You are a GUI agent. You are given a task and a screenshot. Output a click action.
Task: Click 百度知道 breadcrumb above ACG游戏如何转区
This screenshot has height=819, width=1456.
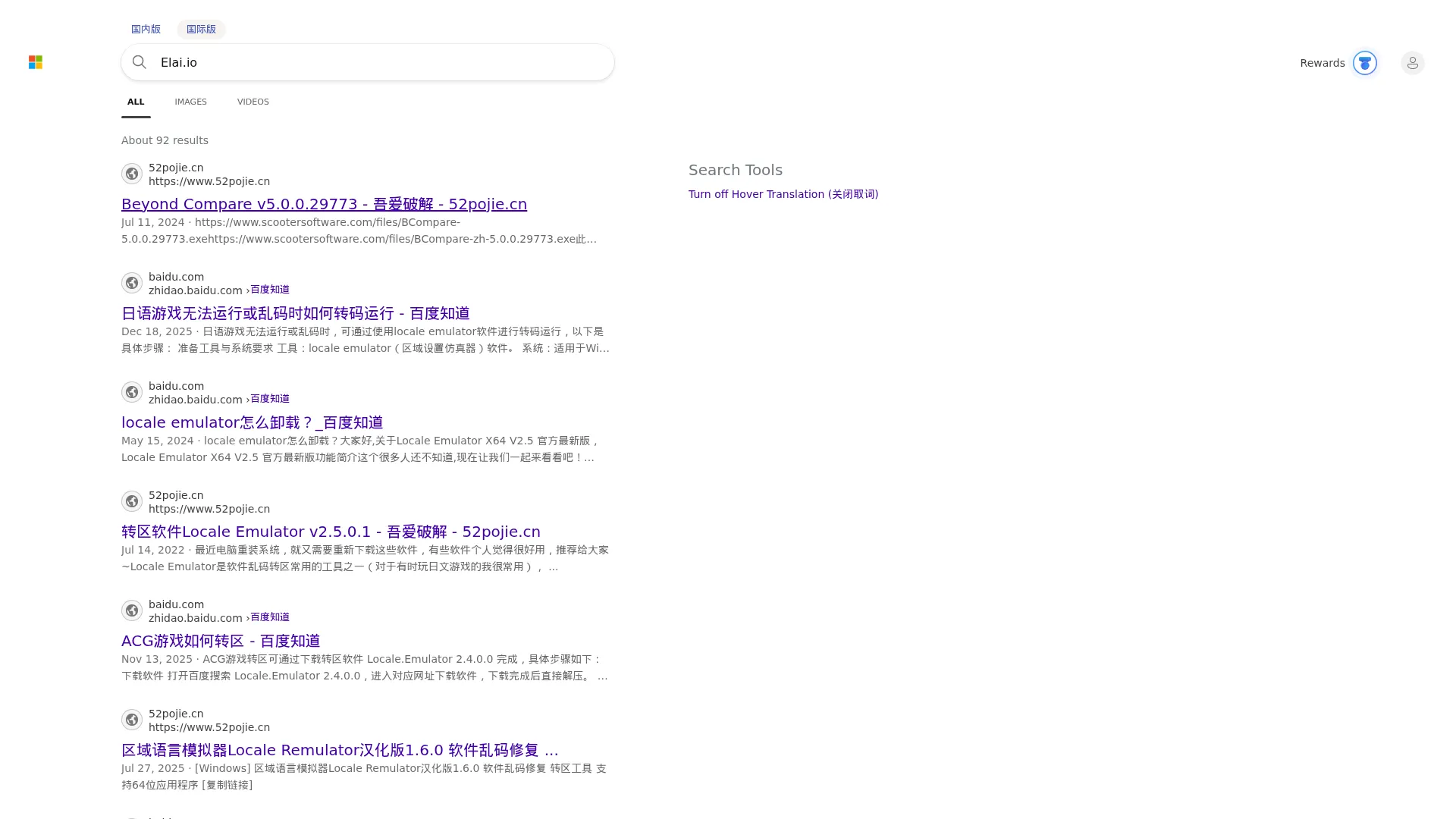point(270,617)
